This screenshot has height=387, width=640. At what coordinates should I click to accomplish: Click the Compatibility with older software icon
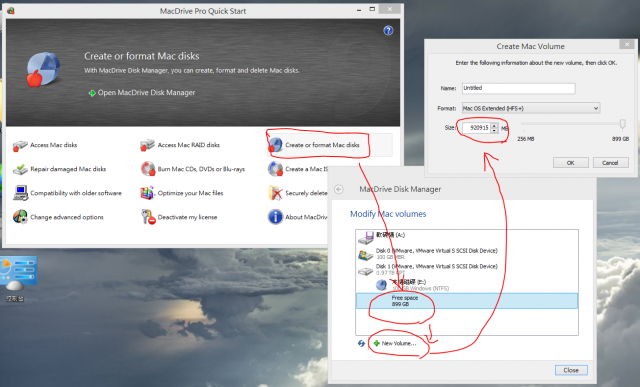tap(20, 193)
